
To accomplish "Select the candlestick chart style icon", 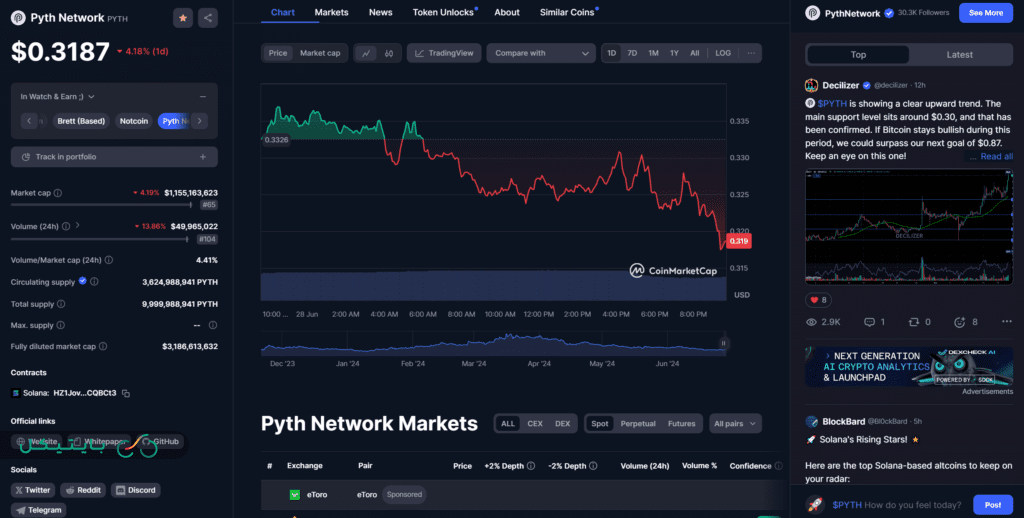I will point(389,54).
